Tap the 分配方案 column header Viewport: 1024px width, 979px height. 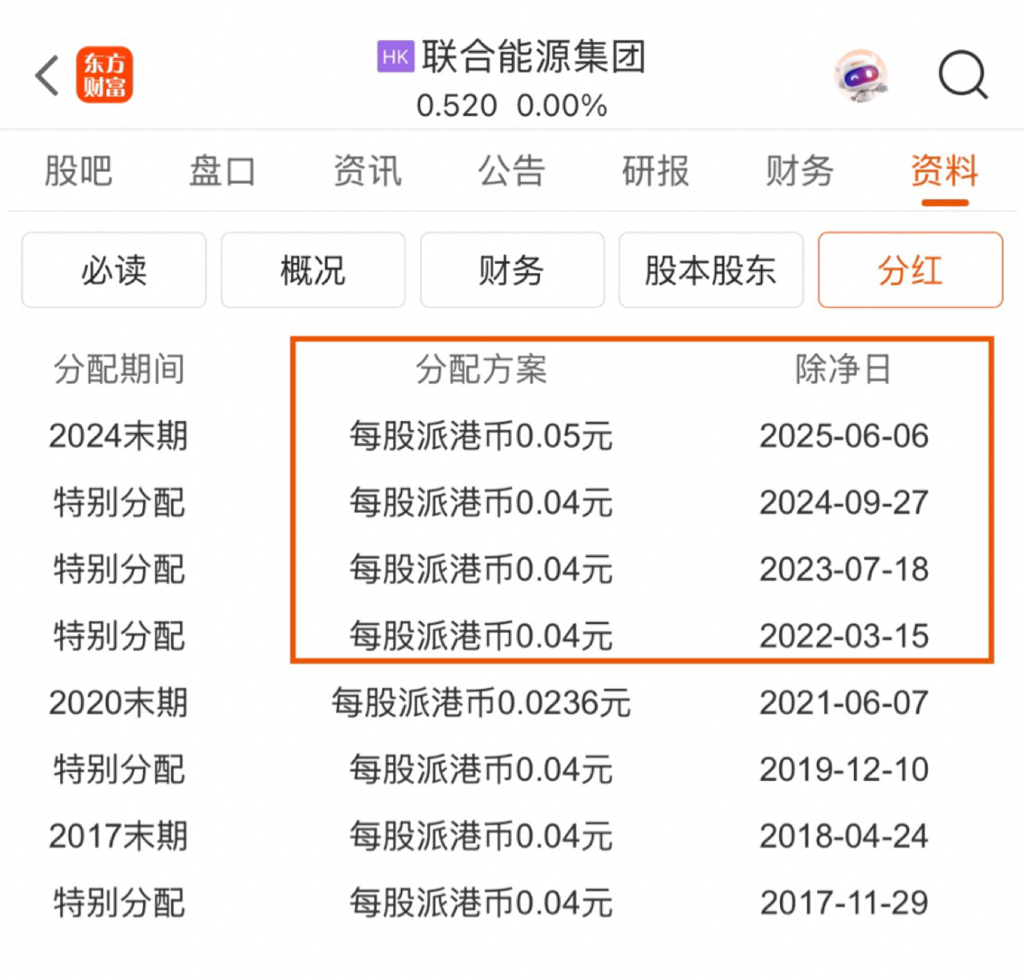(481, 370)
